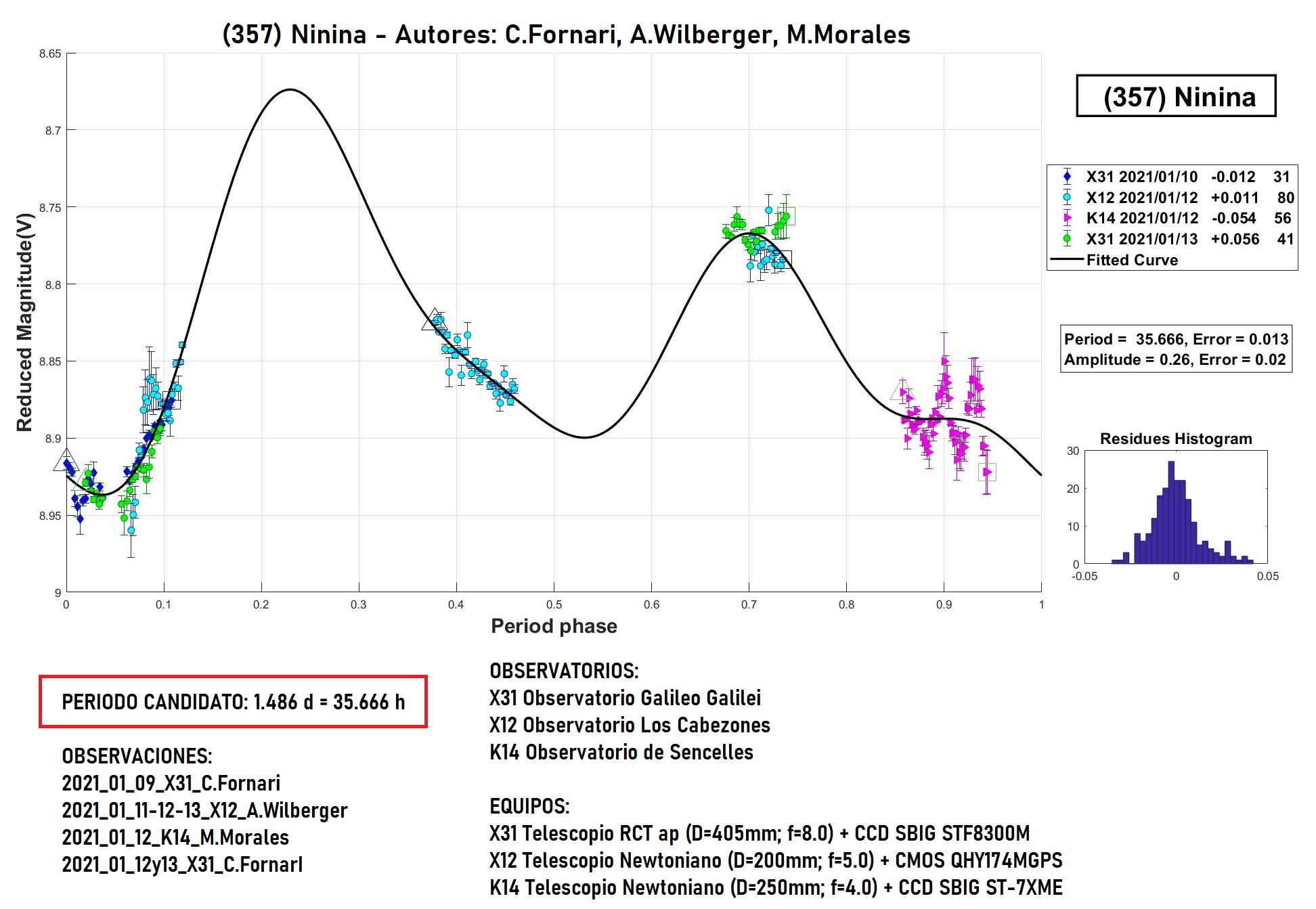Screen dimensions: 1316x909
Task: Click the green circle X31 2021/01/13 legend marker
Action: click(x=1067, y=238)
